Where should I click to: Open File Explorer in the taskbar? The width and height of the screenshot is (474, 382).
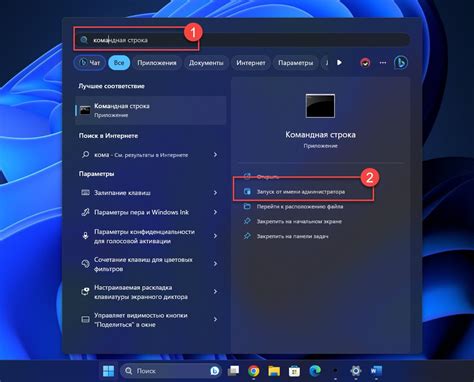274,371
